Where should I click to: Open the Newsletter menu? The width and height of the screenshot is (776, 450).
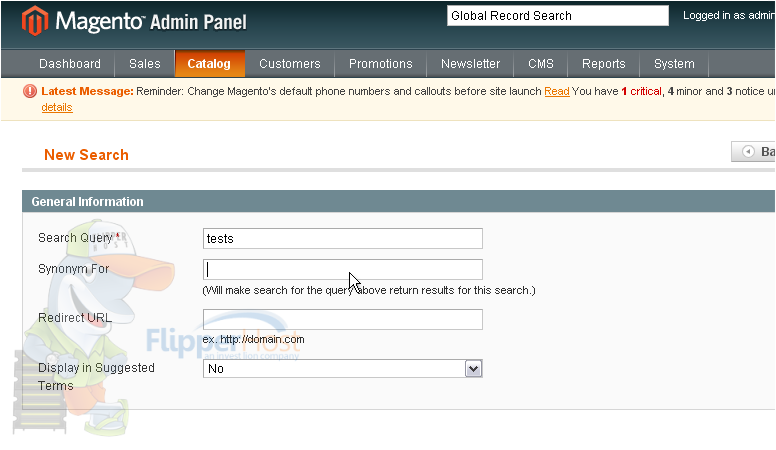471,64
